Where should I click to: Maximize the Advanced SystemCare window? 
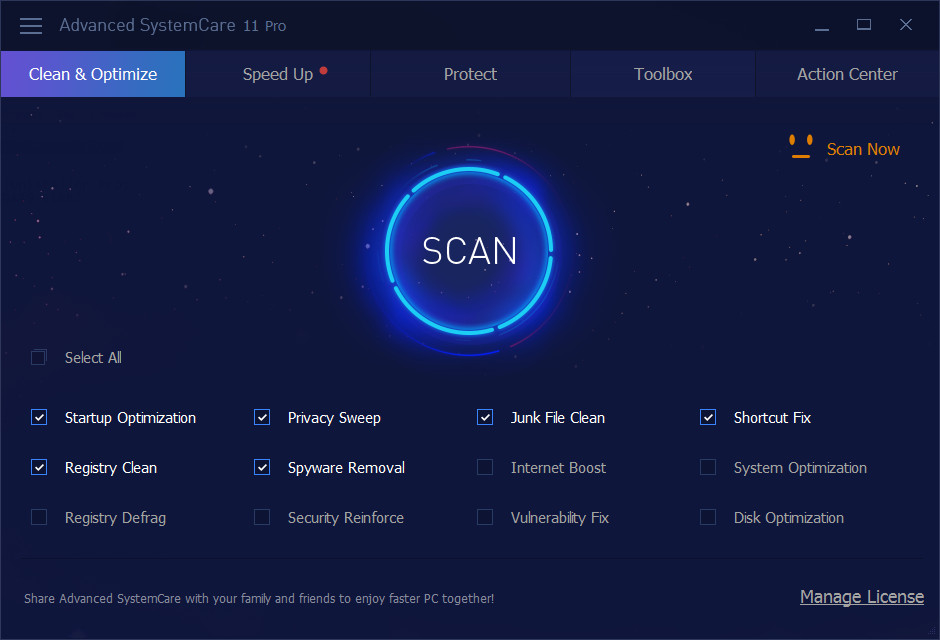[864, 25]
